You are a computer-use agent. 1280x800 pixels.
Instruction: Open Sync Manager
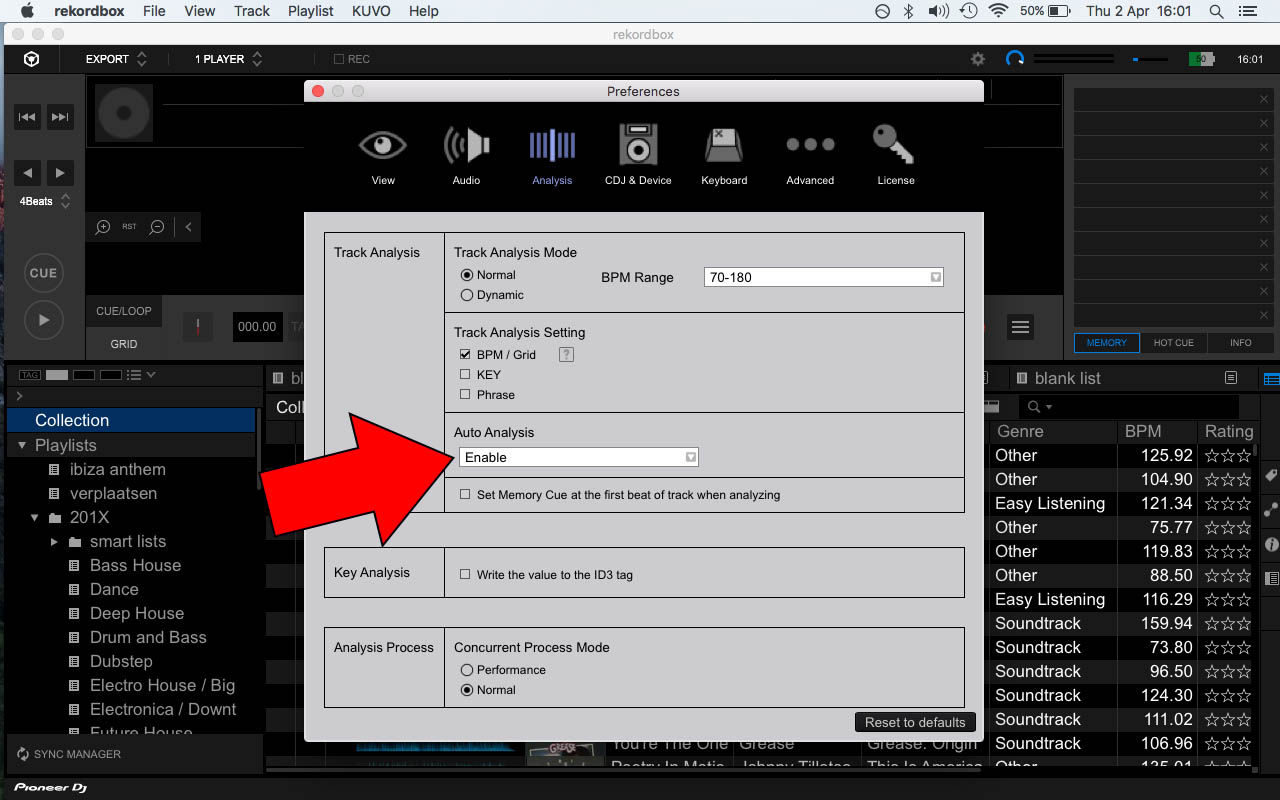click(x=68, y=754)
